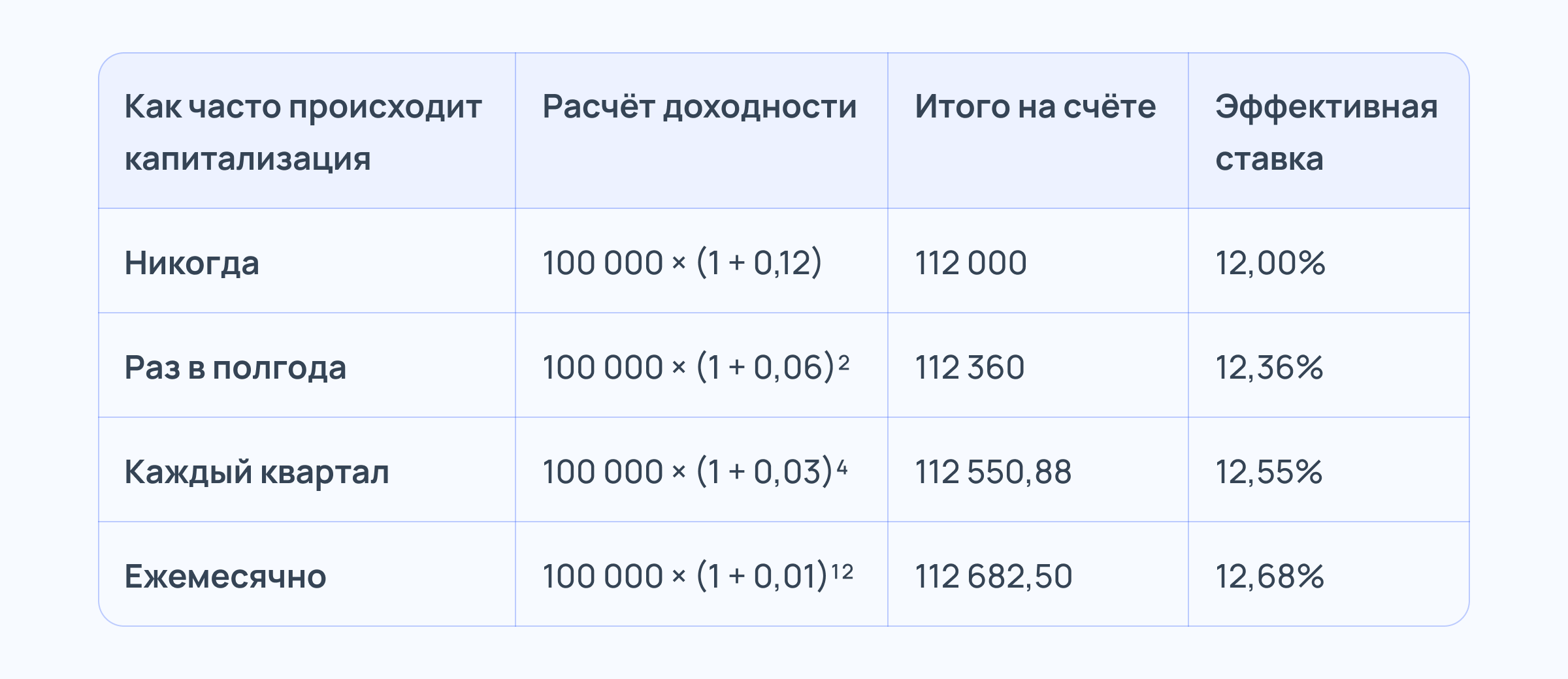Click the "Расчёт доходности" column header

pyautogui.click(x=699, y=106)
